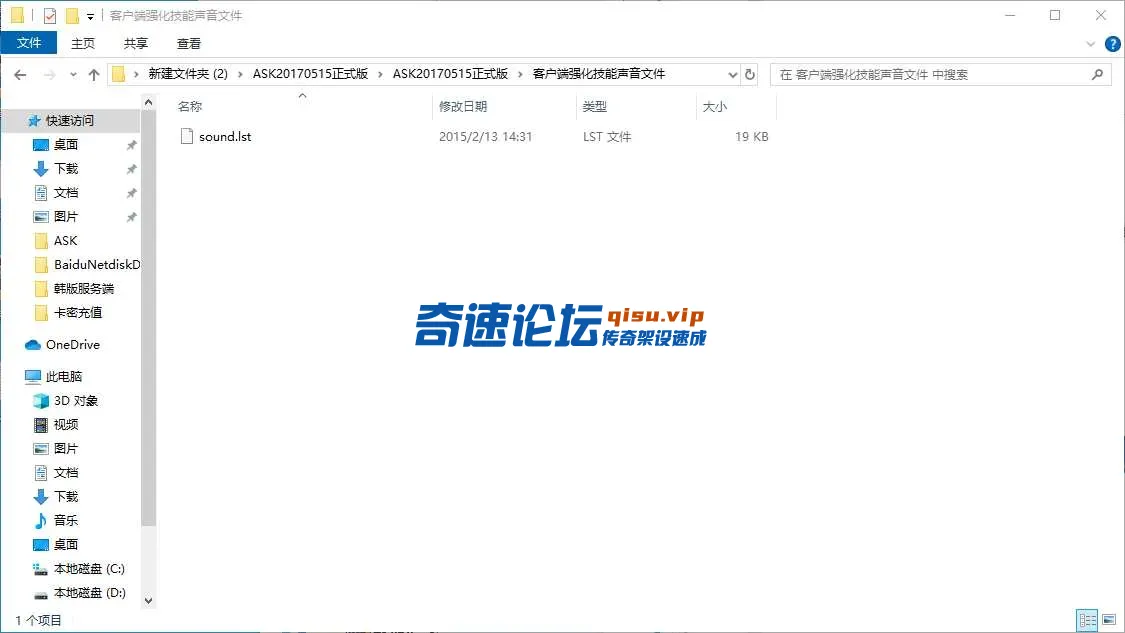Open 视频 under 此电脑
The height and width of the screenshot is (633, 1125).
[66, 425]
